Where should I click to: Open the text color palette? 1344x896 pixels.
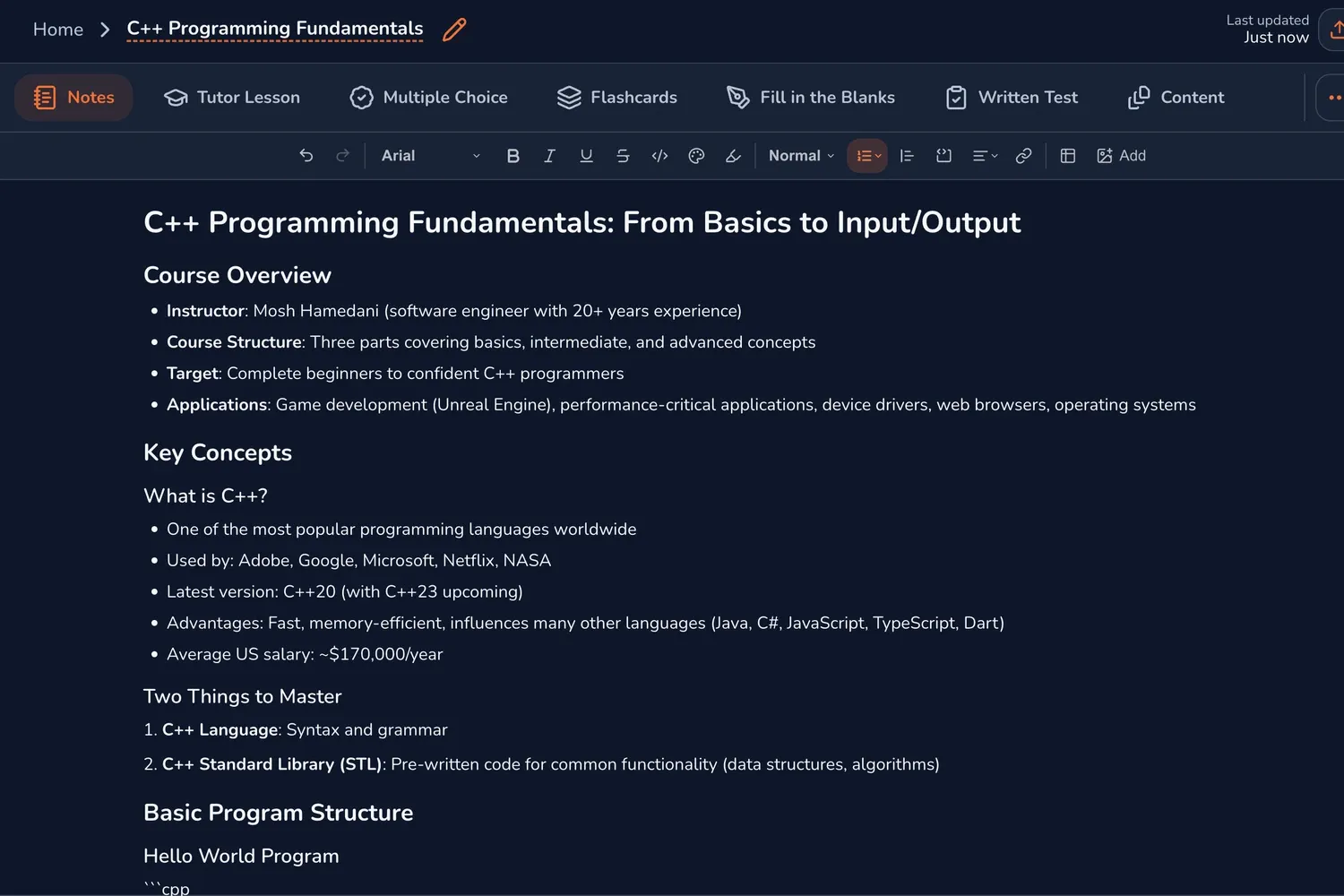[x=696, y=156]
